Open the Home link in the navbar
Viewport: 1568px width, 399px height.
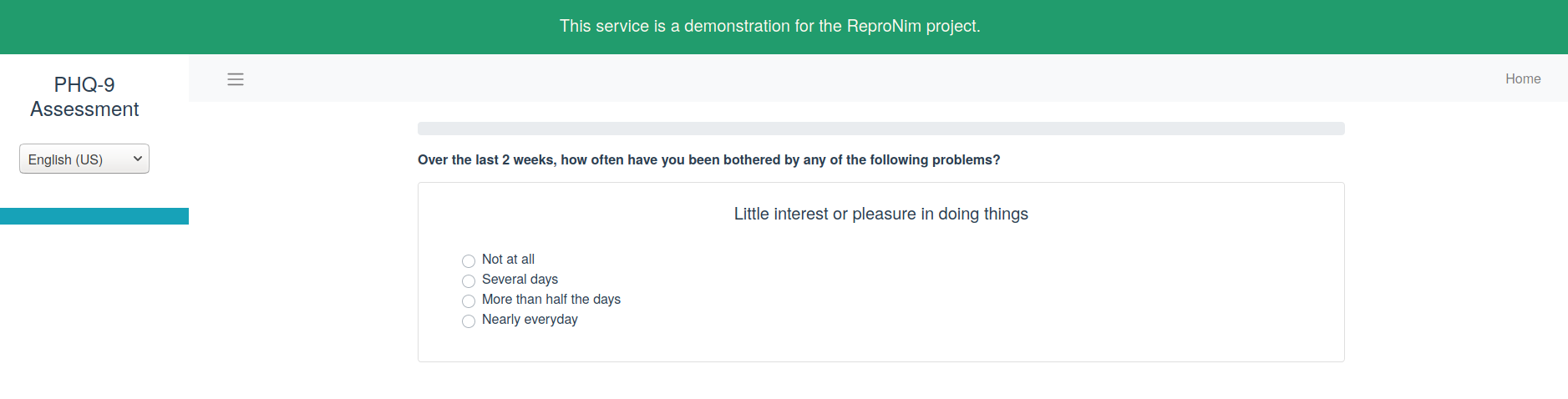coord(1523,78)
